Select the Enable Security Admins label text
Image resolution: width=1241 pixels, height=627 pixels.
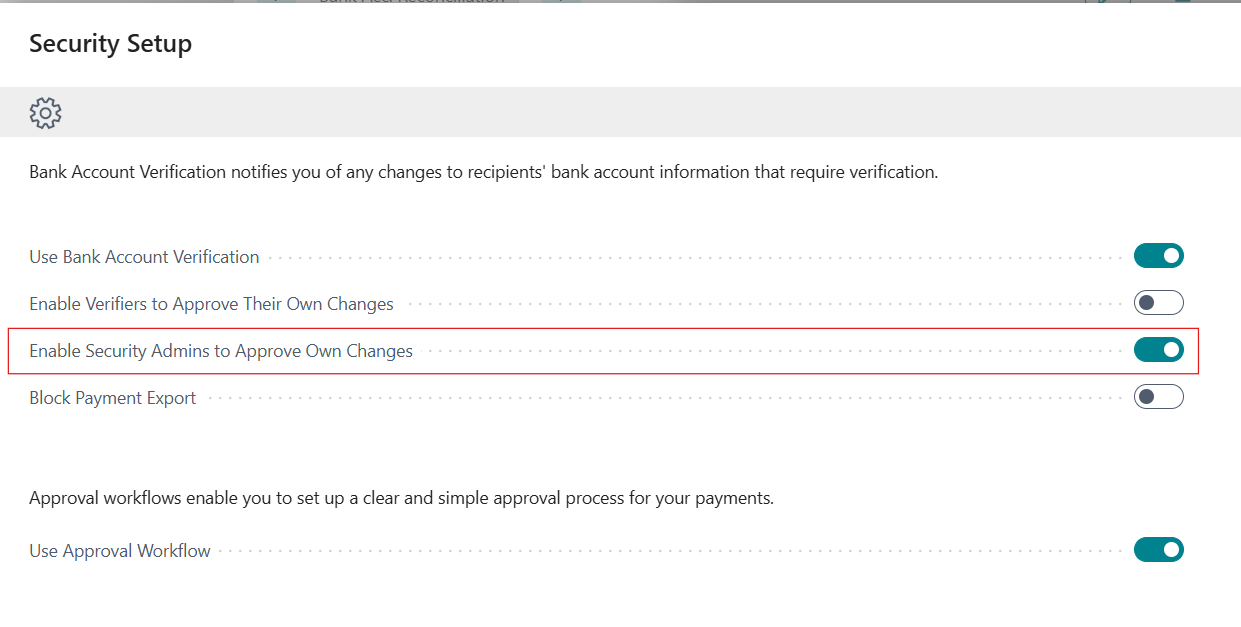pos(220,351)
